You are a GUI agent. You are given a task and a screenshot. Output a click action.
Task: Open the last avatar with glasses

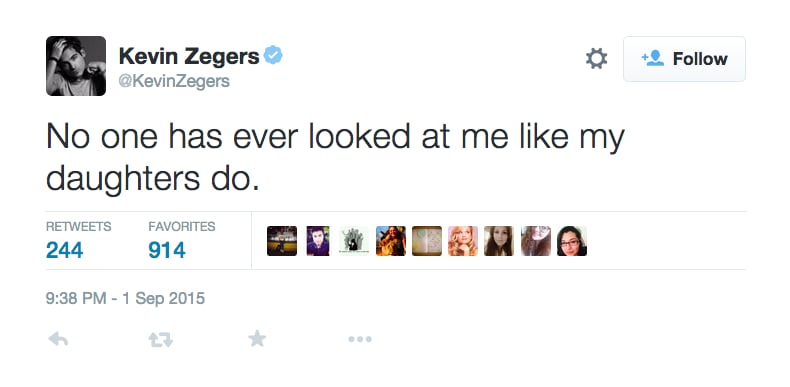pyautogui.click(x=572, y=241)
